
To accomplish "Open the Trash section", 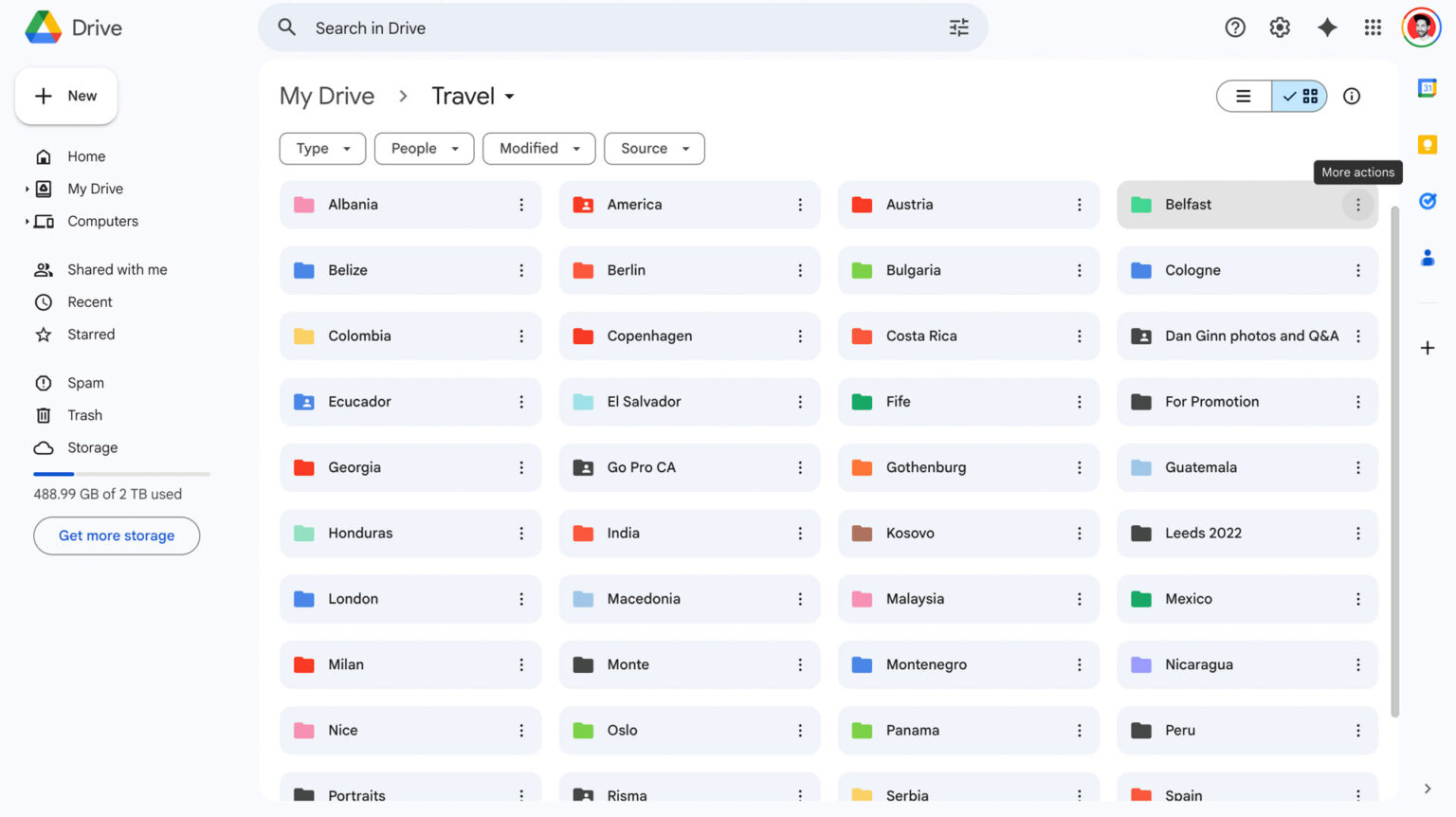I will point(84,415).
